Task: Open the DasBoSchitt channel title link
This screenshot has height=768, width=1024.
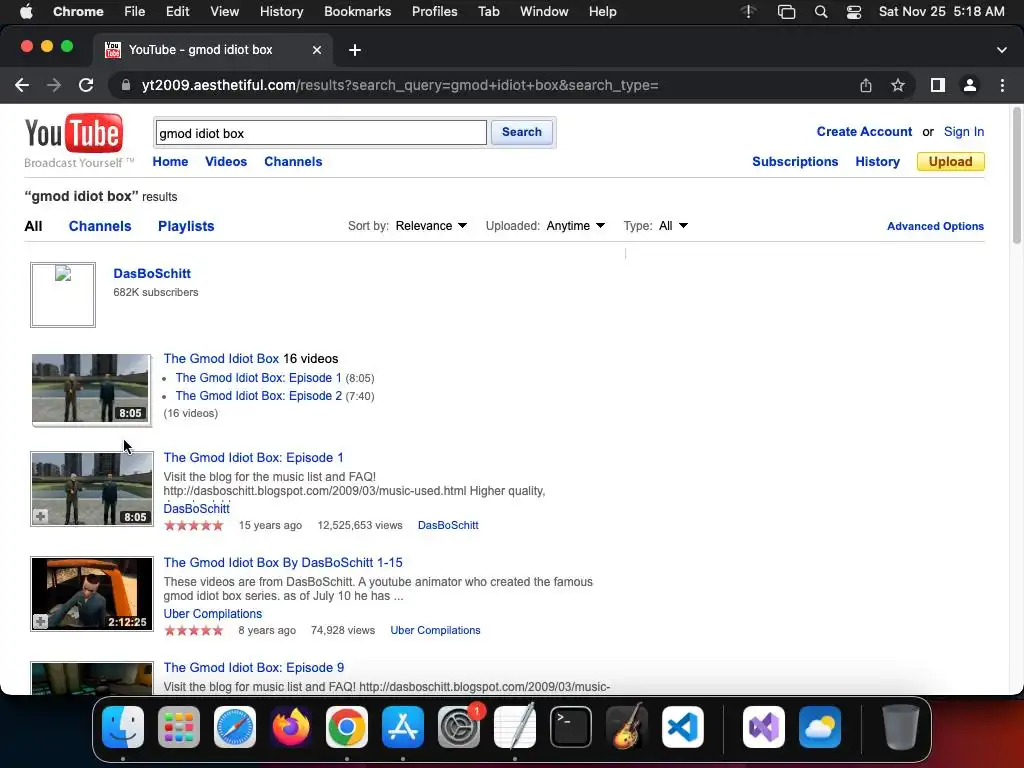Action: click(x=152, y=274)
